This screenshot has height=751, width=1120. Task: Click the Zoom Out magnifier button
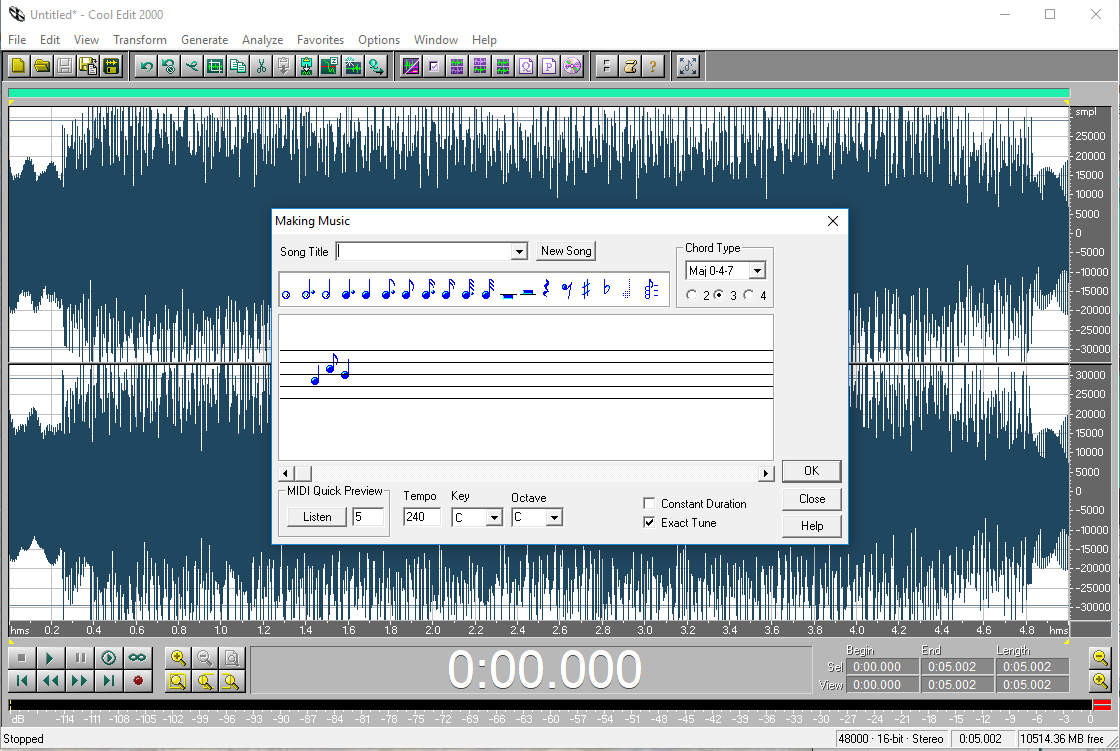click(x=204, y=658)
